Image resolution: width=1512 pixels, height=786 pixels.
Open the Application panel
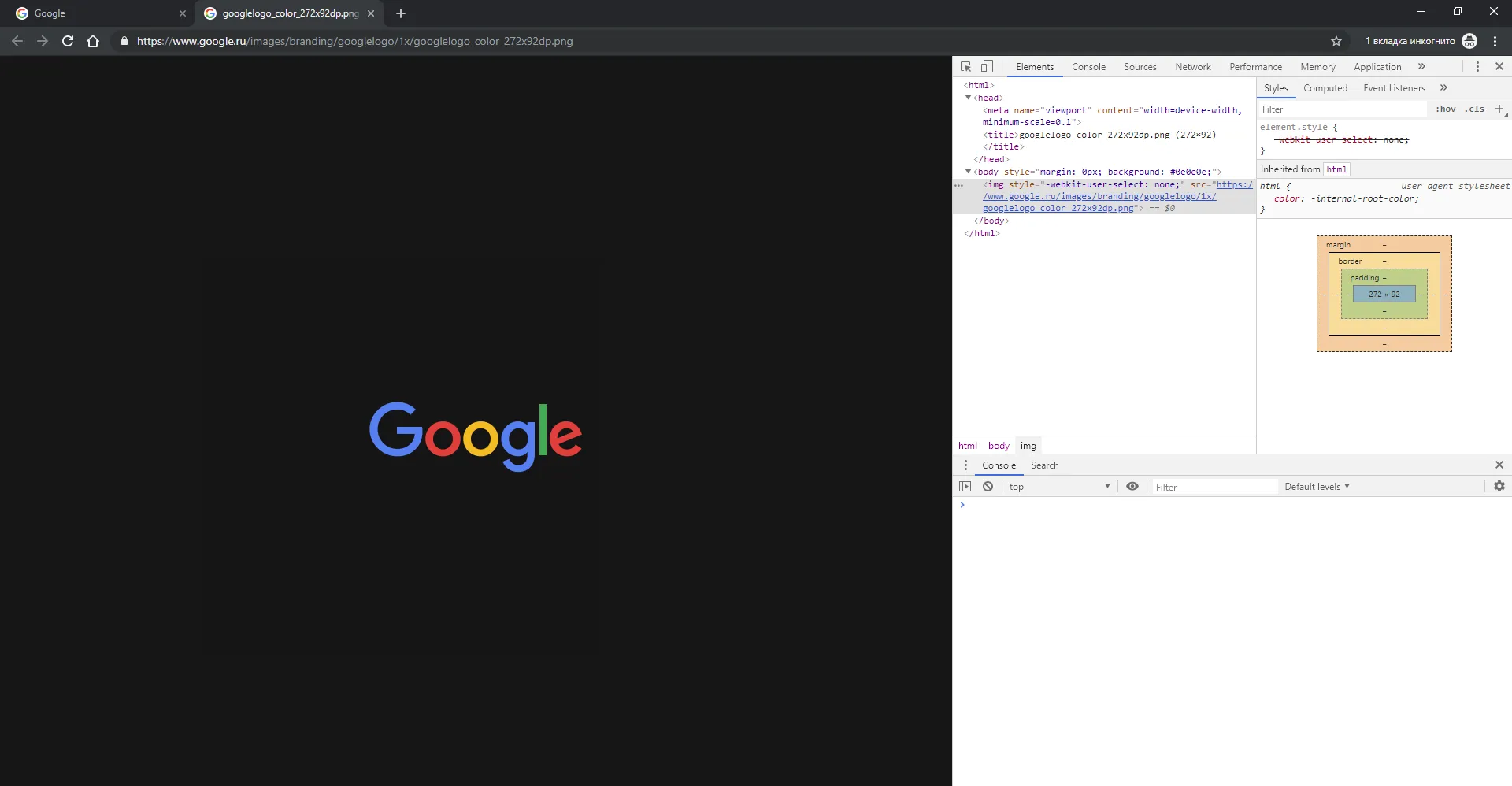tap(1377, 67)
